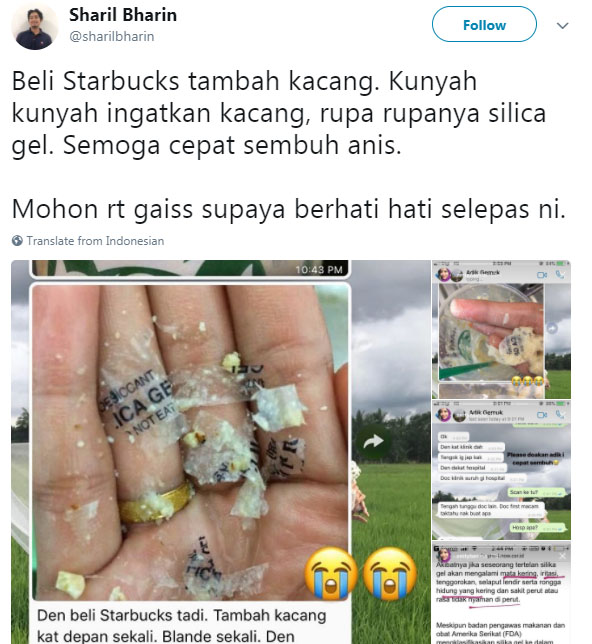Open the tweet options chevron menu

coord(562,25)
